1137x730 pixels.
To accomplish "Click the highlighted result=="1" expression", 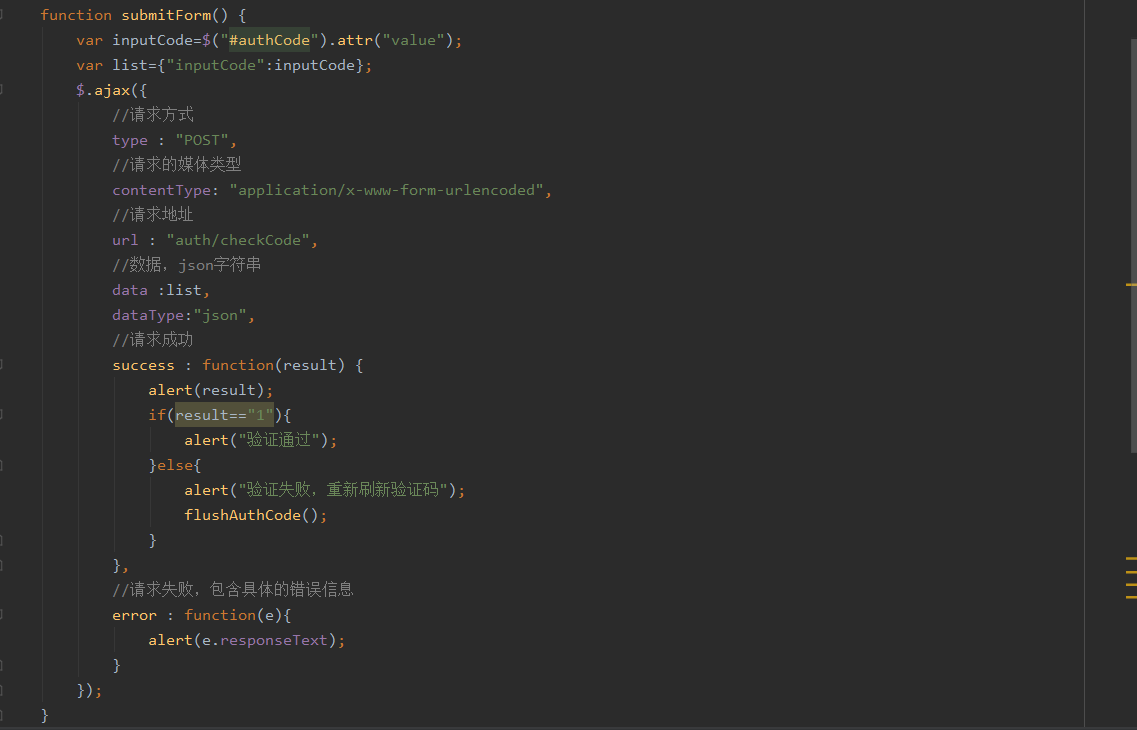I will point(224,415).
